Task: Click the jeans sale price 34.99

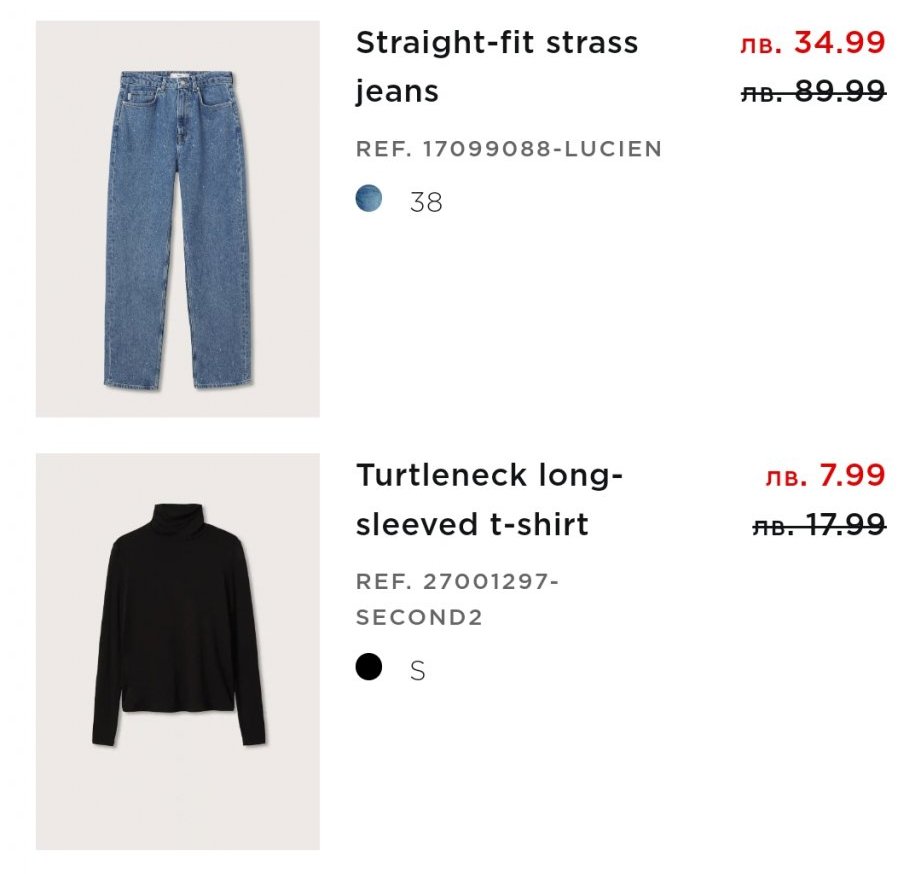Action: (839, 43)
